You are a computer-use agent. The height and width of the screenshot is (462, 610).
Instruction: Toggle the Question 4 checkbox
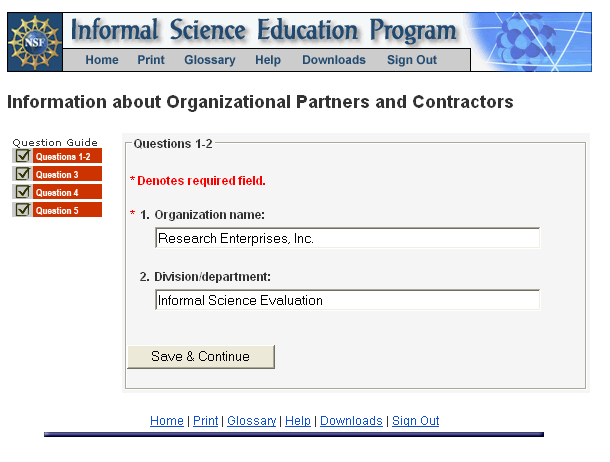(x=22, y=192)
